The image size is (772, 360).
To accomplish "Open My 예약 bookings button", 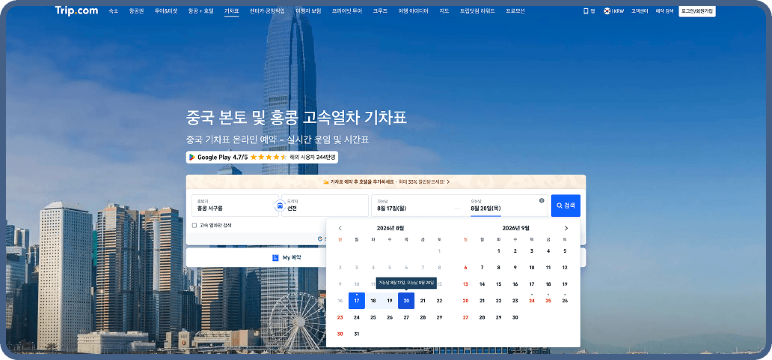I will [x=286, y=257].
